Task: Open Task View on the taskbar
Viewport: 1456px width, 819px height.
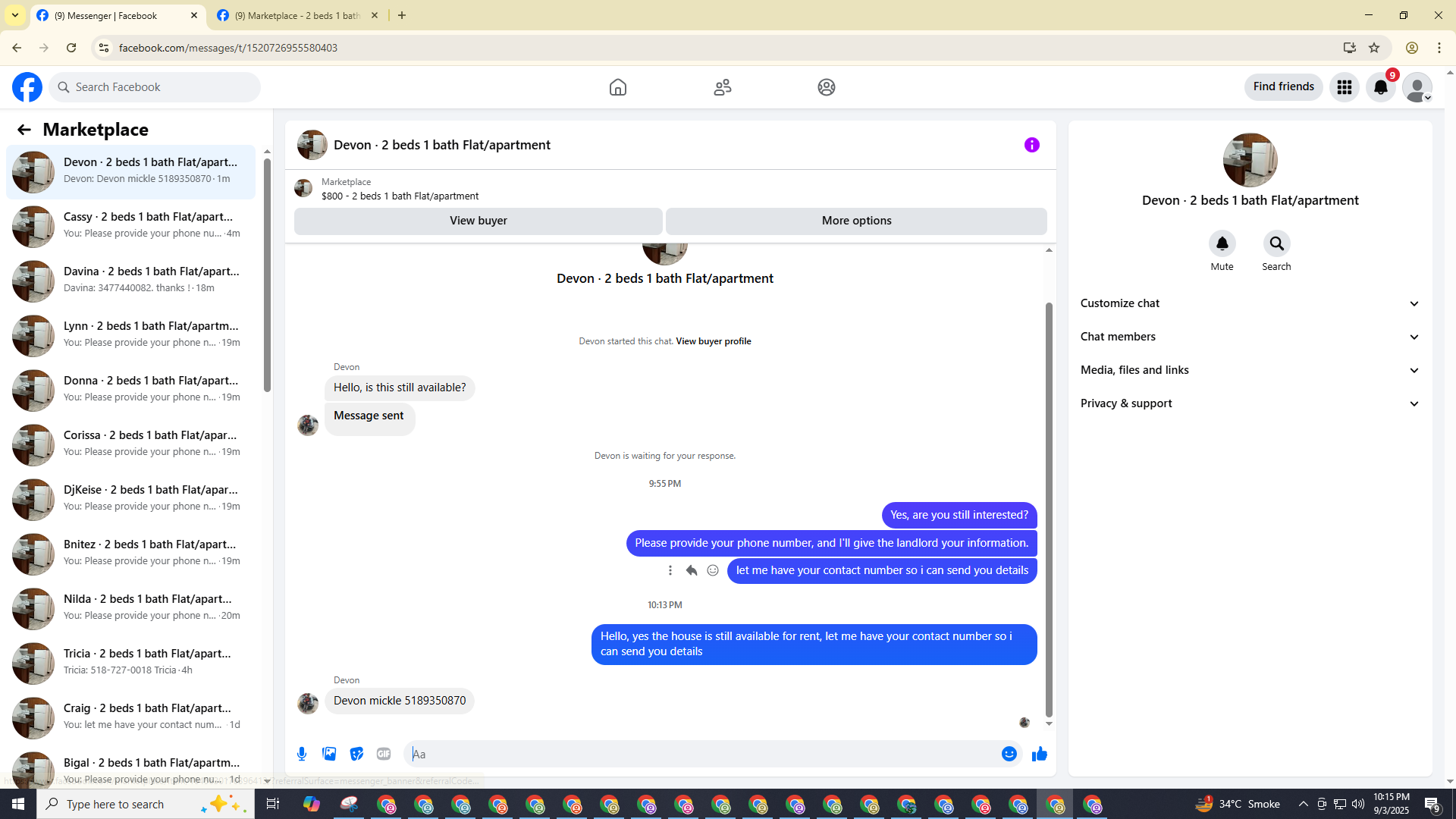Action: pyautogui.click(x=273, y=804)
